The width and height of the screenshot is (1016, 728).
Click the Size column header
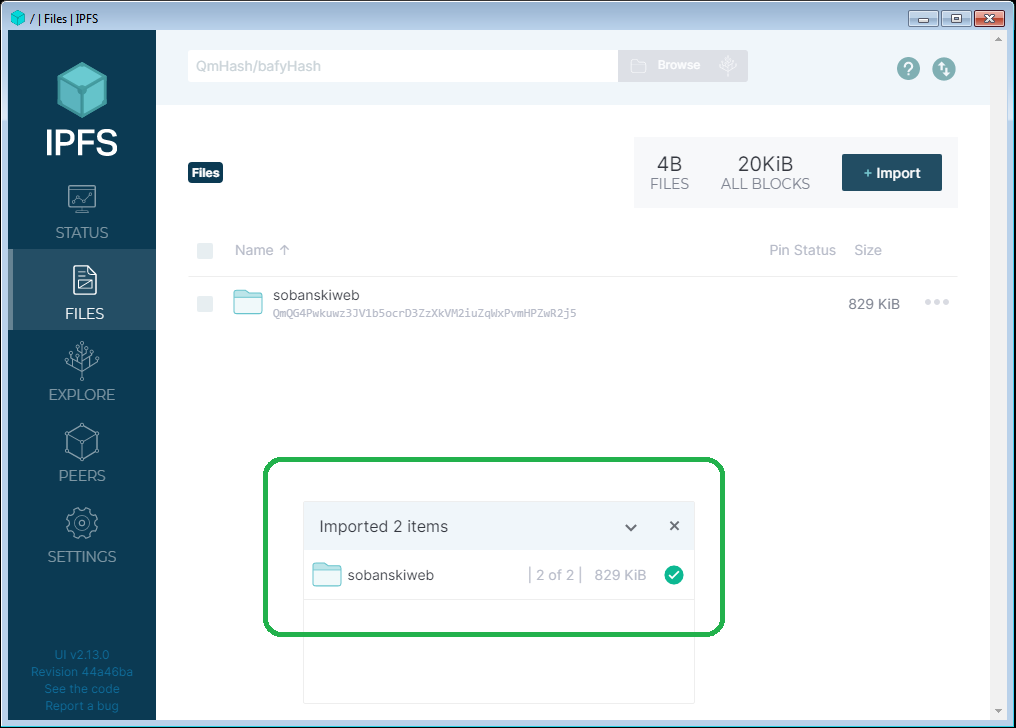[x=868, y=250]
